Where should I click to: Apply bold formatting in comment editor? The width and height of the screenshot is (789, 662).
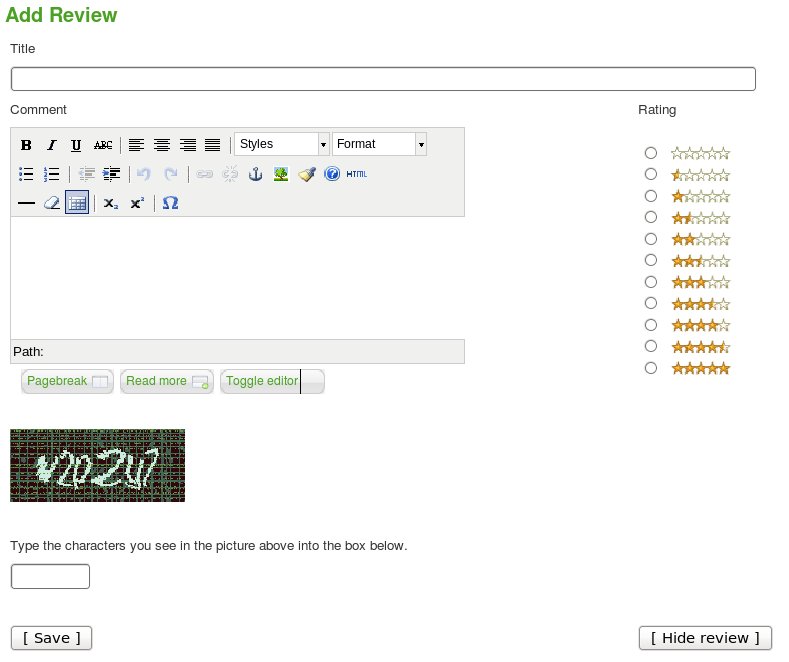[26, 145]
